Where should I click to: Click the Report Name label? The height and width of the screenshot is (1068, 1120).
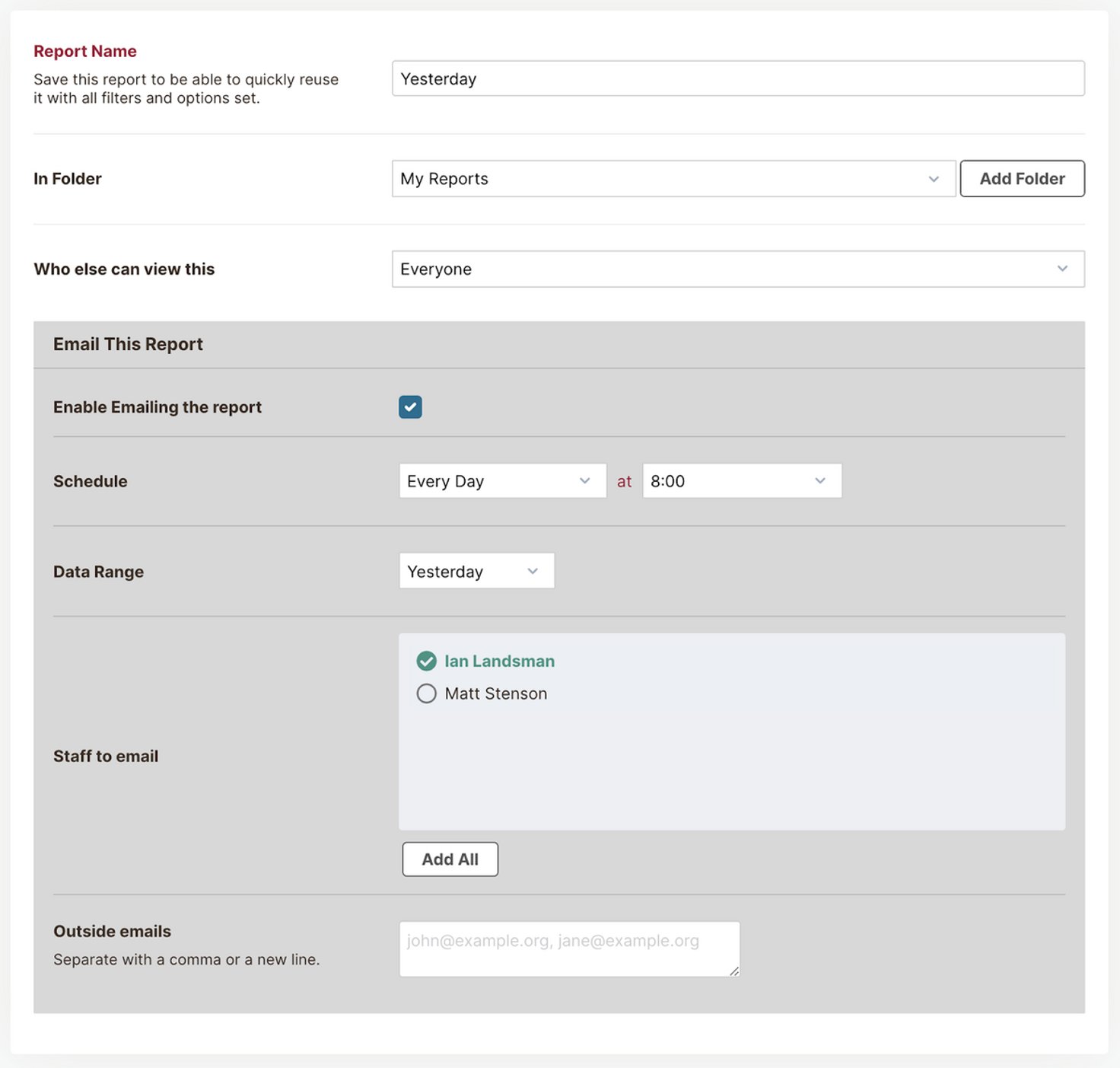[85, 51]
